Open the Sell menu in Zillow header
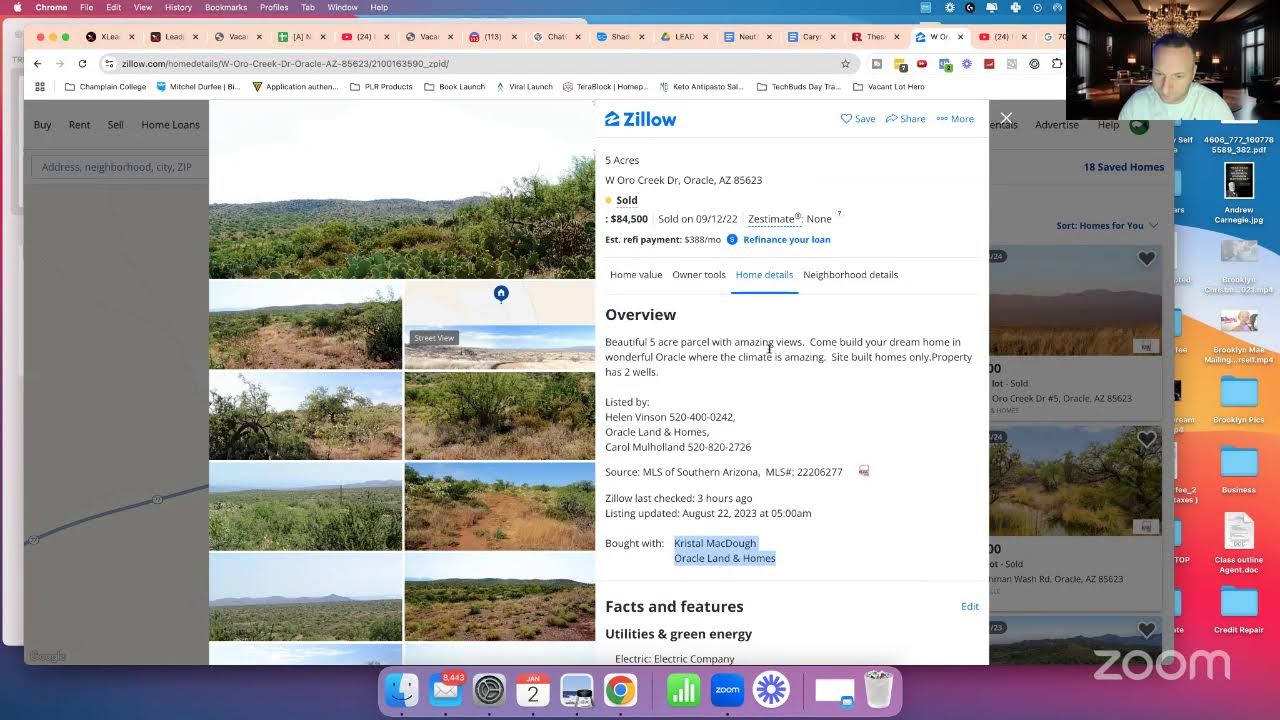This screenshot has height=720, width=1280. tap(116, 125)
